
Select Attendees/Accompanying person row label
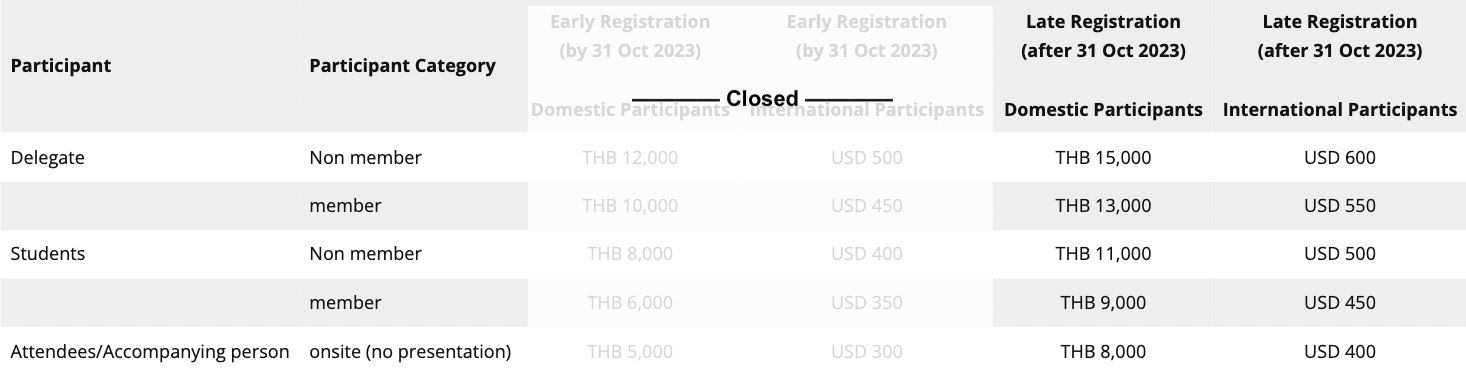[x=150, y=352]
